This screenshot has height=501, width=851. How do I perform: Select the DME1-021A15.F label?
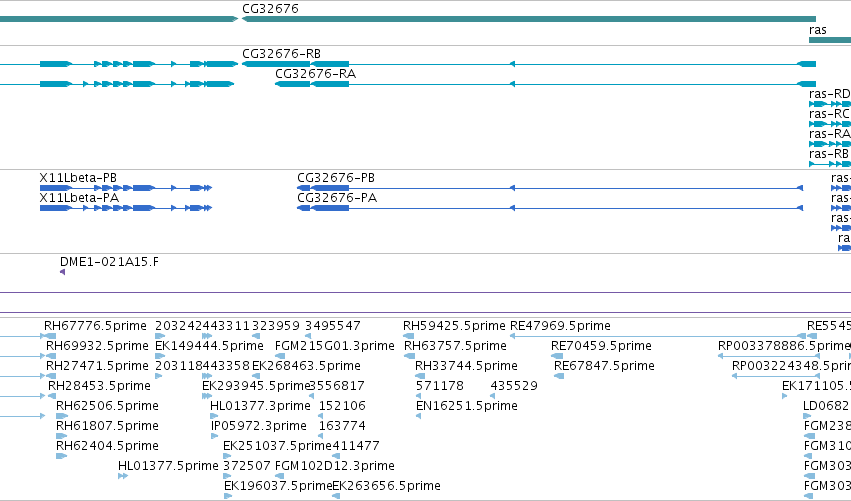click(109, 262)
